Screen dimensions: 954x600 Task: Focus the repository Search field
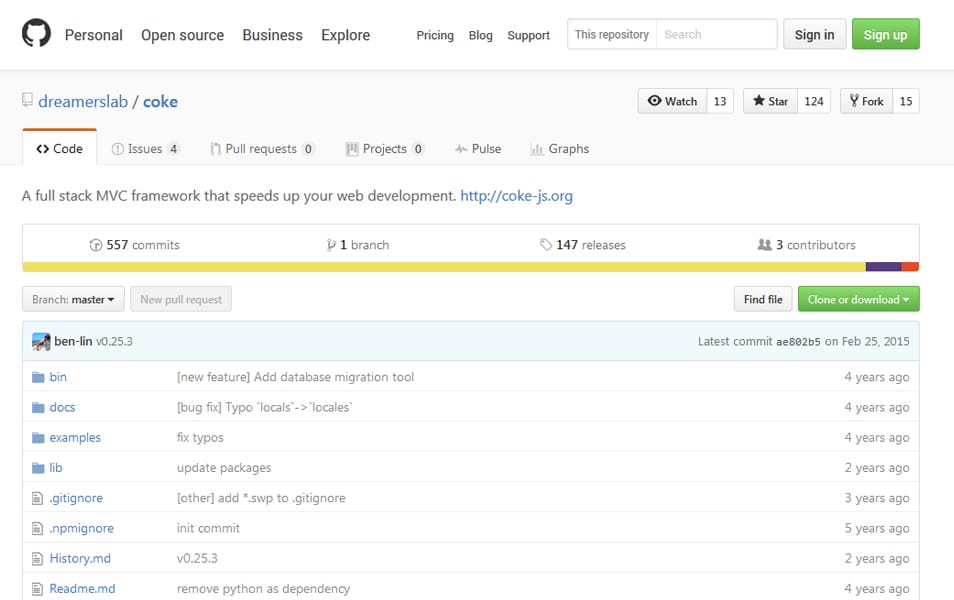pyautogui.click(x=717, y=34)
